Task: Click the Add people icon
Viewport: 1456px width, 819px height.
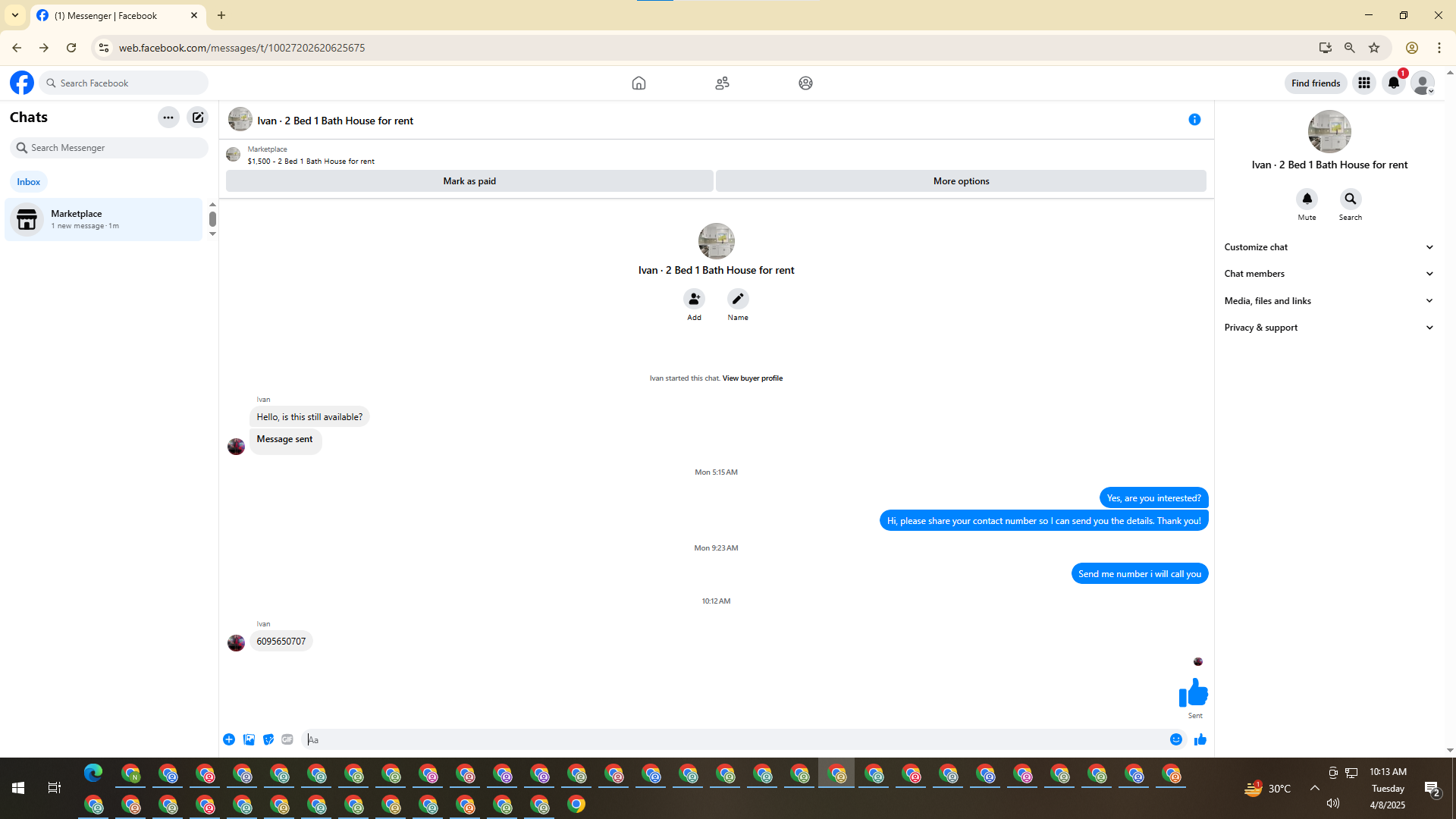Action: click(x=694, y=299)
